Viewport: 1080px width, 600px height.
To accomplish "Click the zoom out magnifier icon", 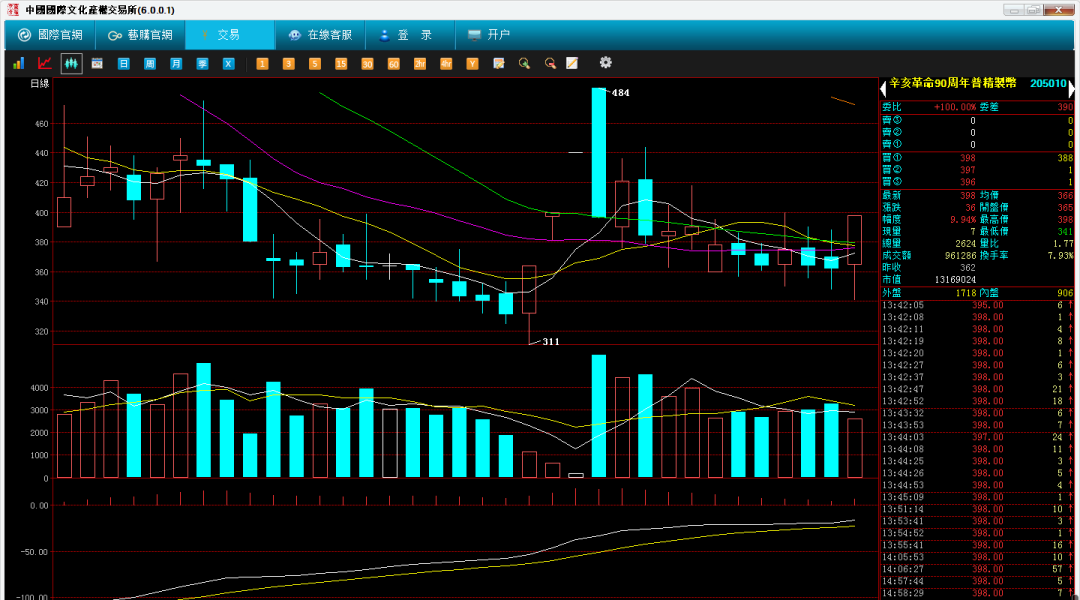I will pos(550,63).
